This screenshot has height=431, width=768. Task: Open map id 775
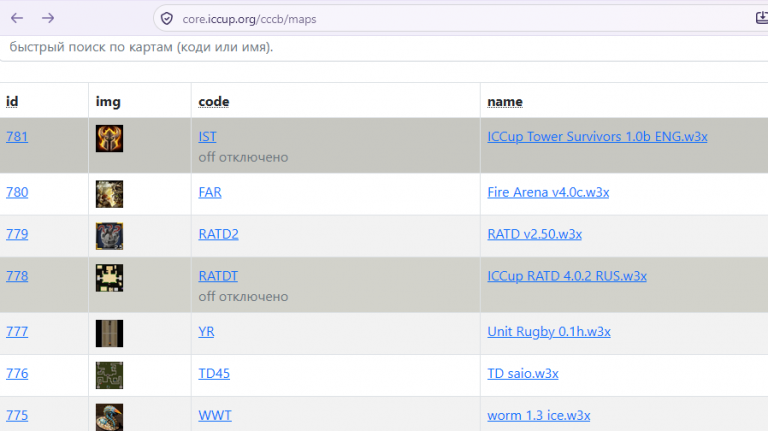pyautogui.click(x=17, y=415)
